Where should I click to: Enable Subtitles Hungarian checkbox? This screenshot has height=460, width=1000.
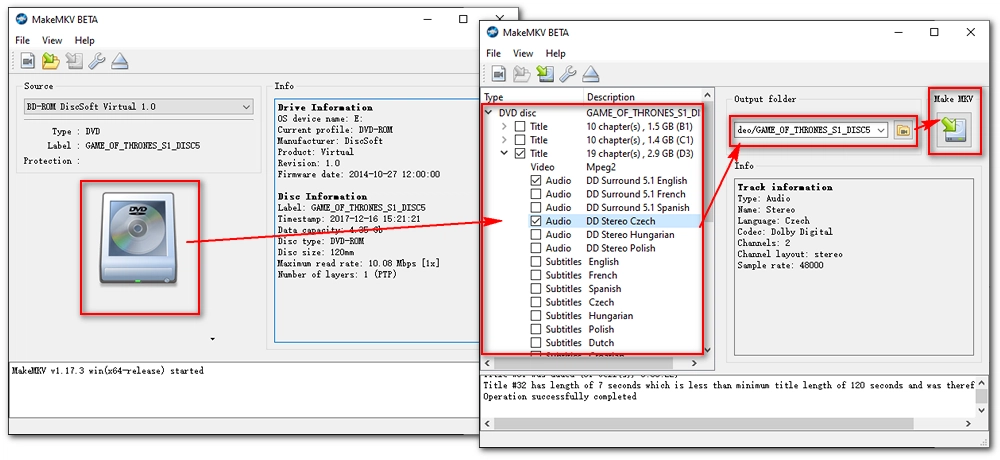[536, 316]
